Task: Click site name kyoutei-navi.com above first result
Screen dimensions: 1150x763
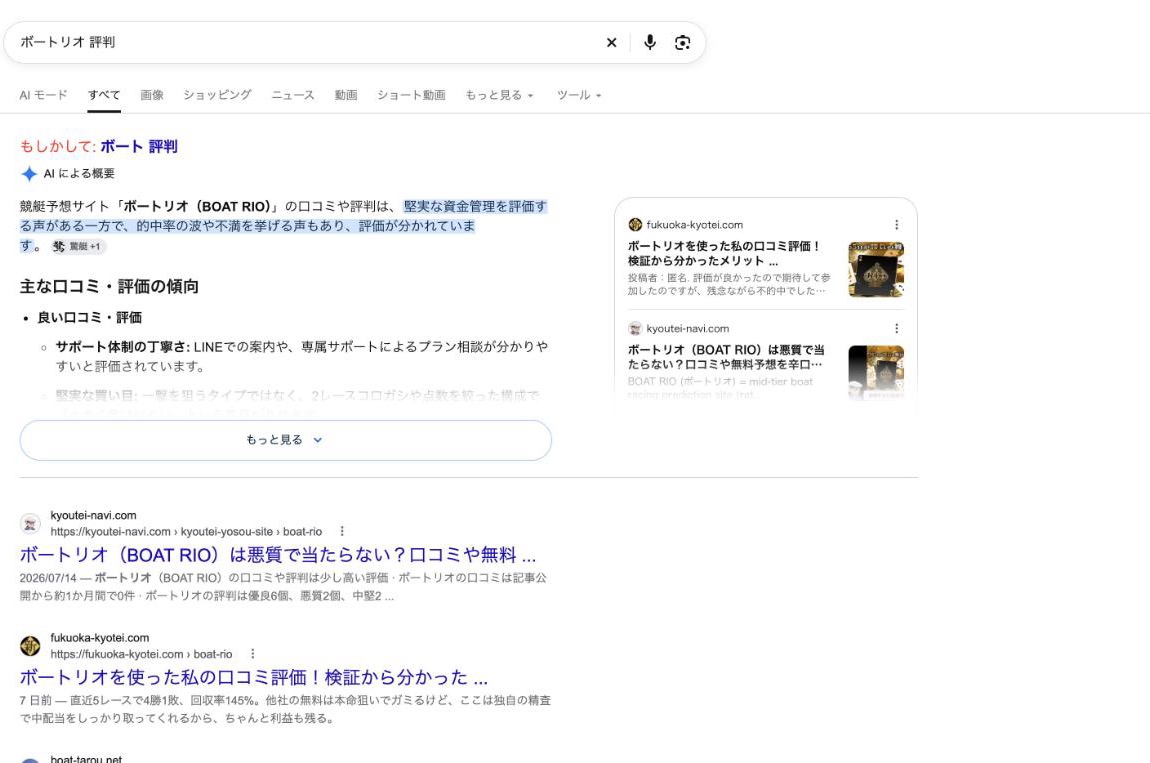Action: point(93,515)
